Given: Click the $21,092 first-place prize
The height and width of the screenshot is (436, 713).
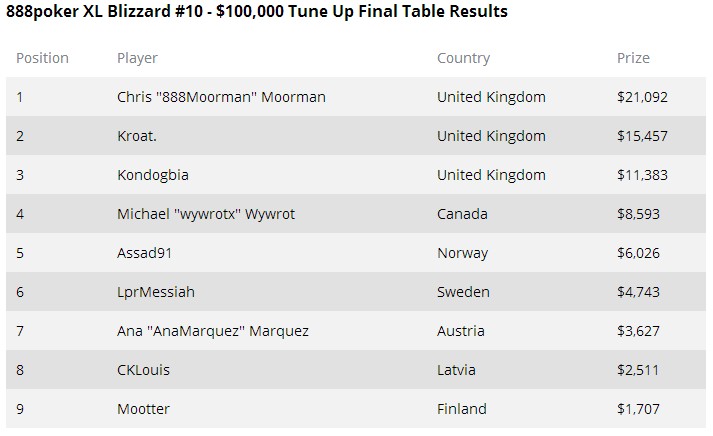Looking at the screenshot, I should coord(642,97).
